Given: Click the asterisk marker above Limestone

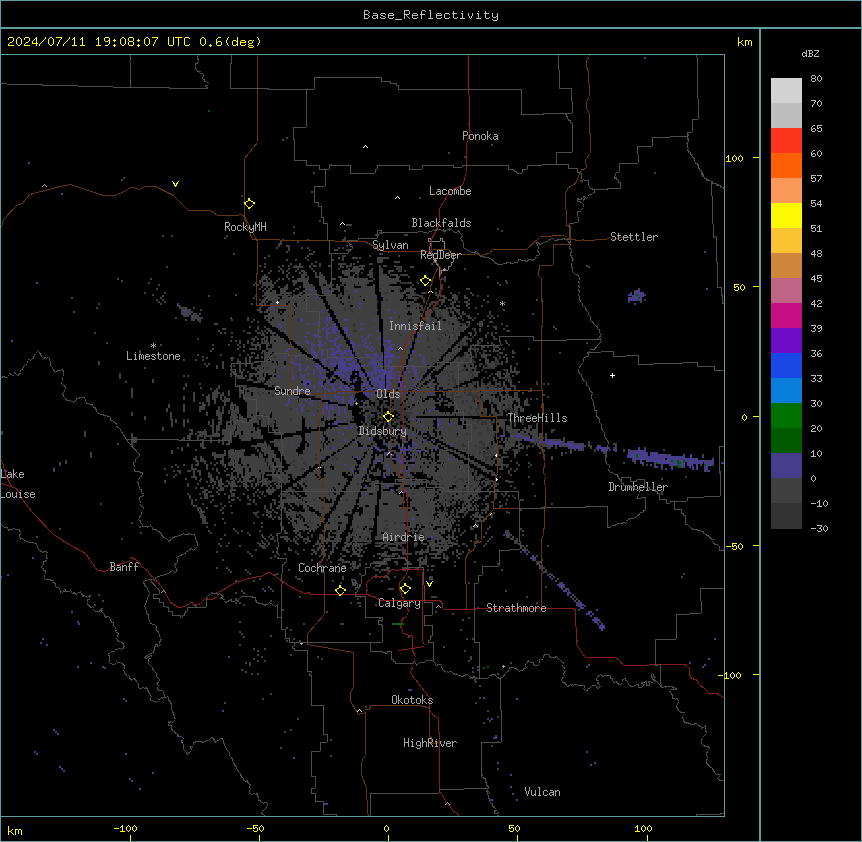Looking at the screenshot, I should 153,346.
